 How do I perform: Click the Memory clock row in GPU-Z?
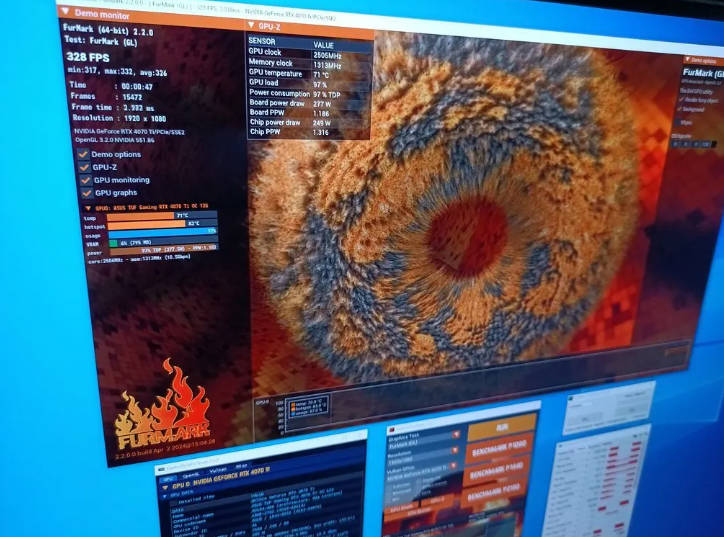coord(309,64)
